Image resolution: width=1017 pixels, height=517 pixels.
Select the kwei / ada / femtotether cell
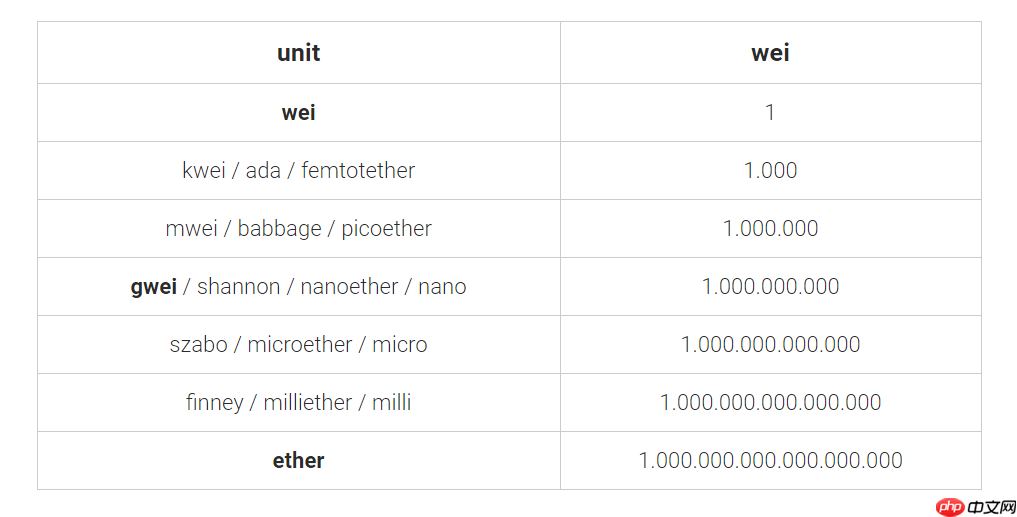[298, 170]
